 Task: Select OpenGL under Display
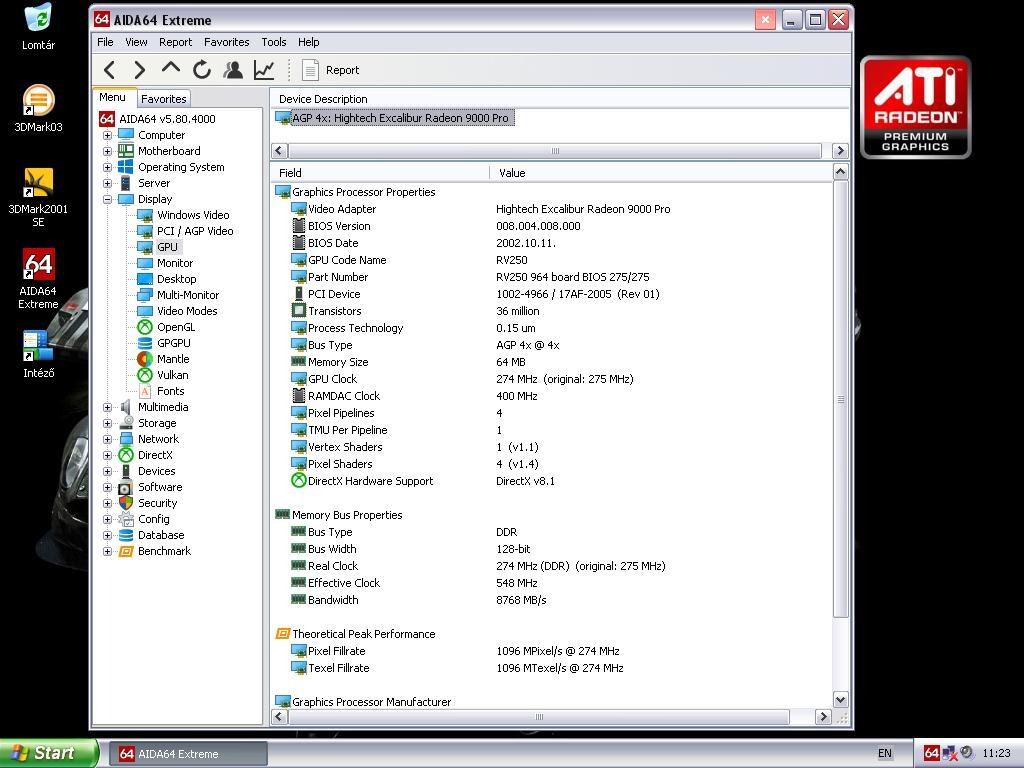click(175, 327)
